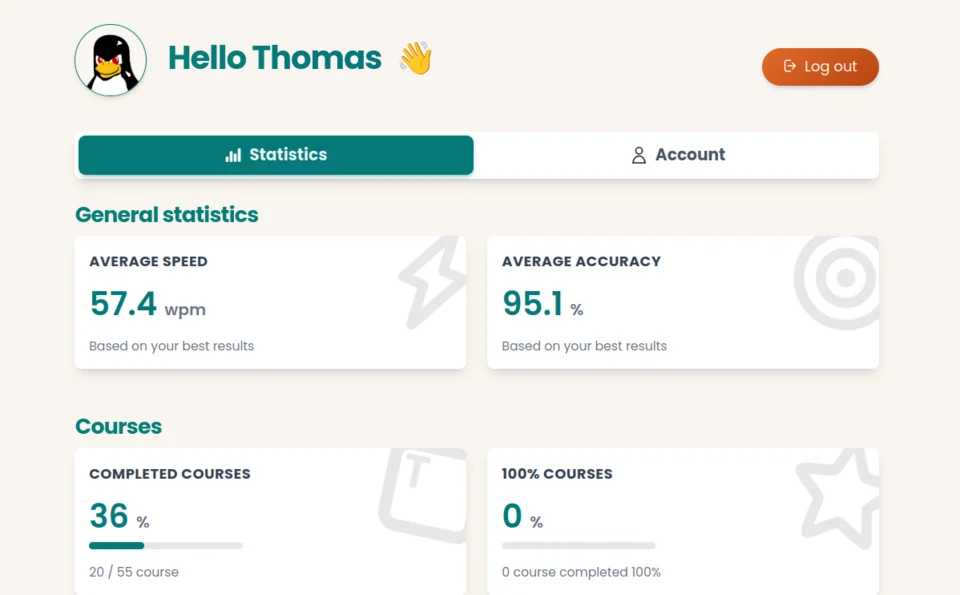Image resolution: width=960 pixels, height=595 pixels.
Task: Click the person icon in Account tab
Action: (x=639, y=155)
